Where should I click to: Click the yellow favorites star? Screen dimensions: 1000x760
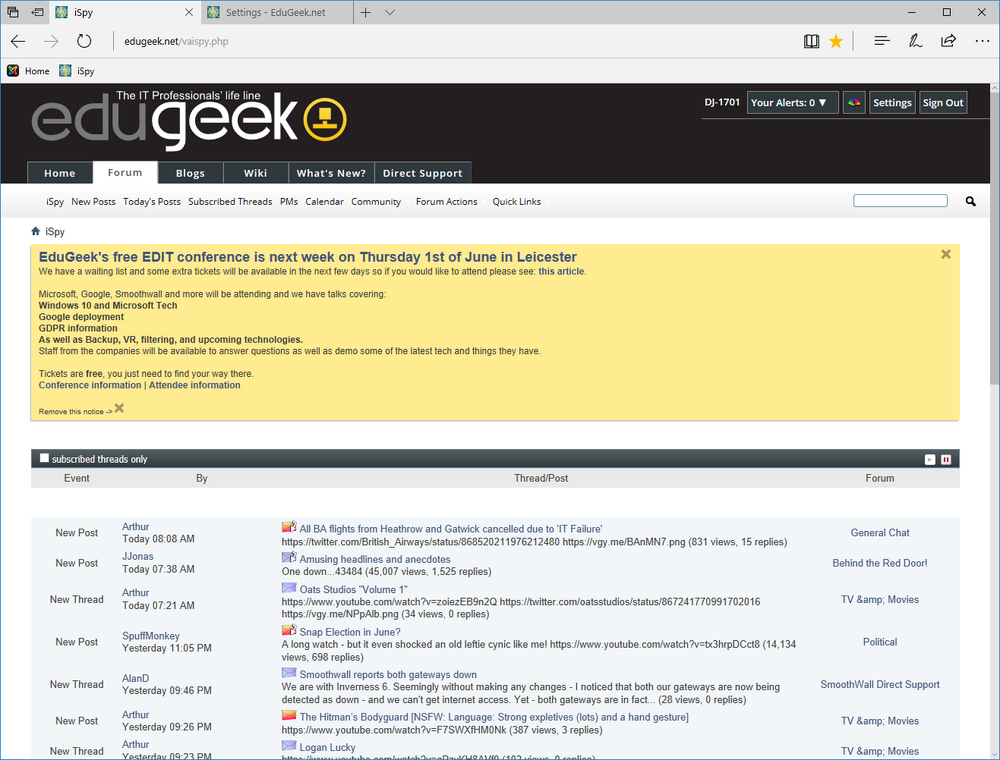coord(836,41)
